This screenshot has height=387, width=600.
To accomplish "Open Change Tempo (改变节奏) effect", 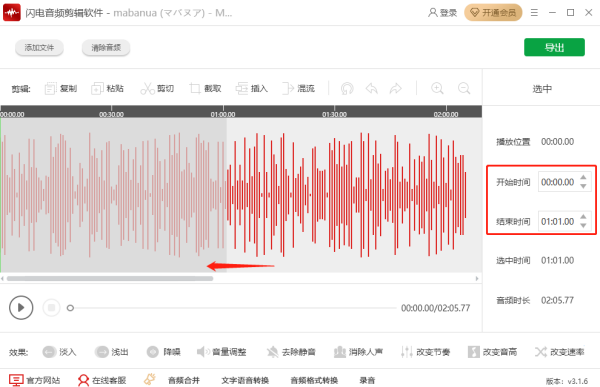I will (425, 351).
